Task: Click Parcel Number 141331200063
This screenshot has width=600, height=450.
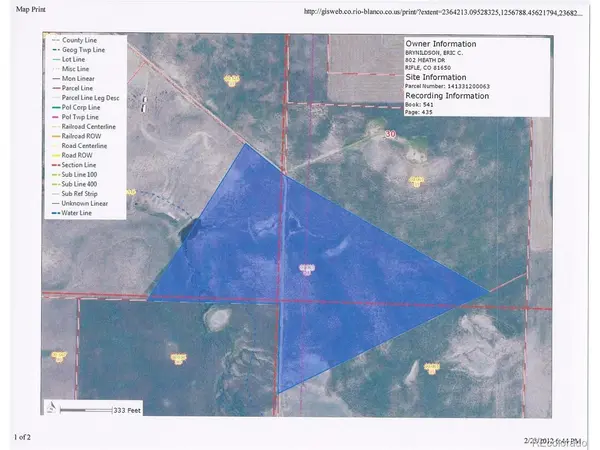Action: [447, 86]
